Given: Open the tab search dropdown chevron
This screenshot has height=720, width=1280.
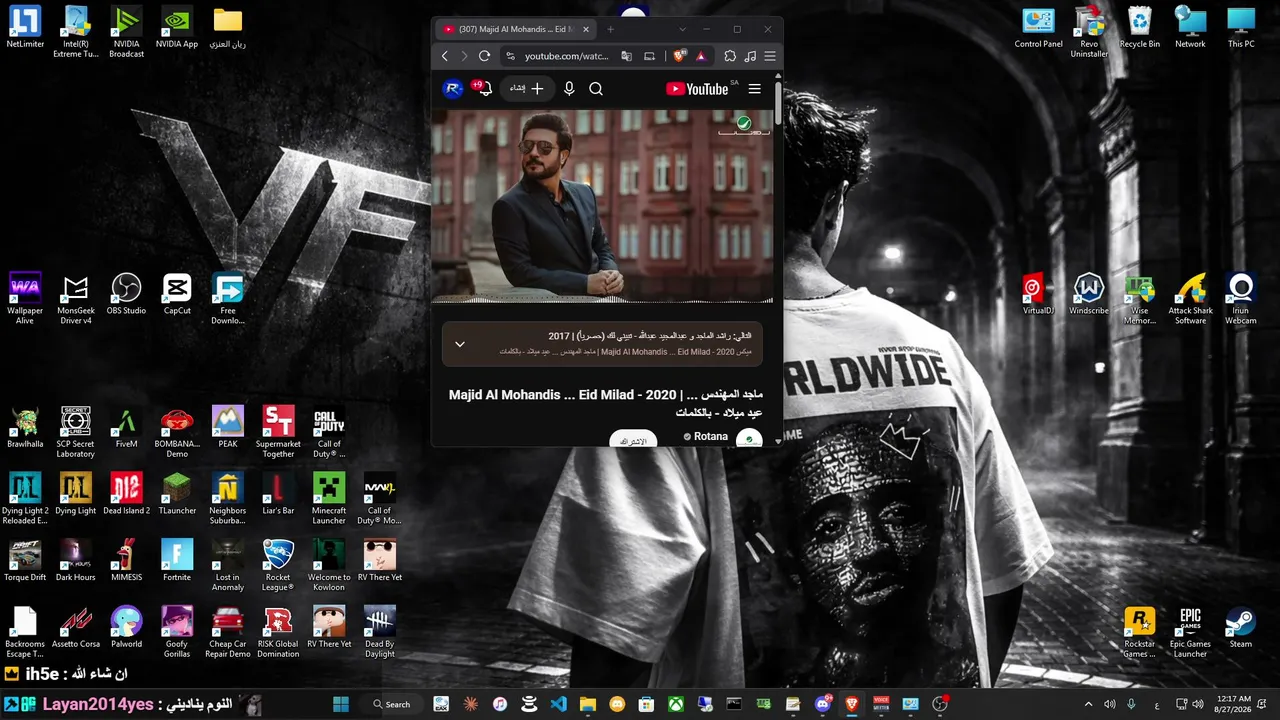Looking at the screenshot, I should 682,29.
